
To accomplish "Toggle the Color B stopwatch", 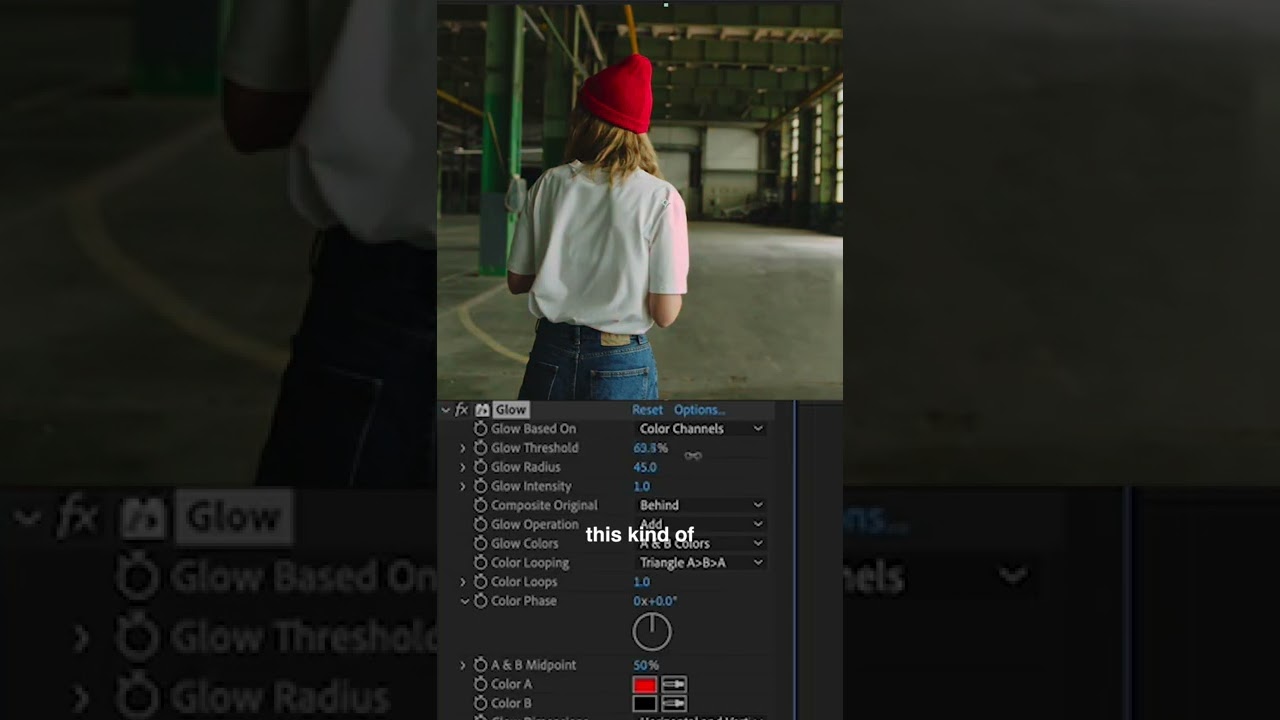I will point(480,703).
